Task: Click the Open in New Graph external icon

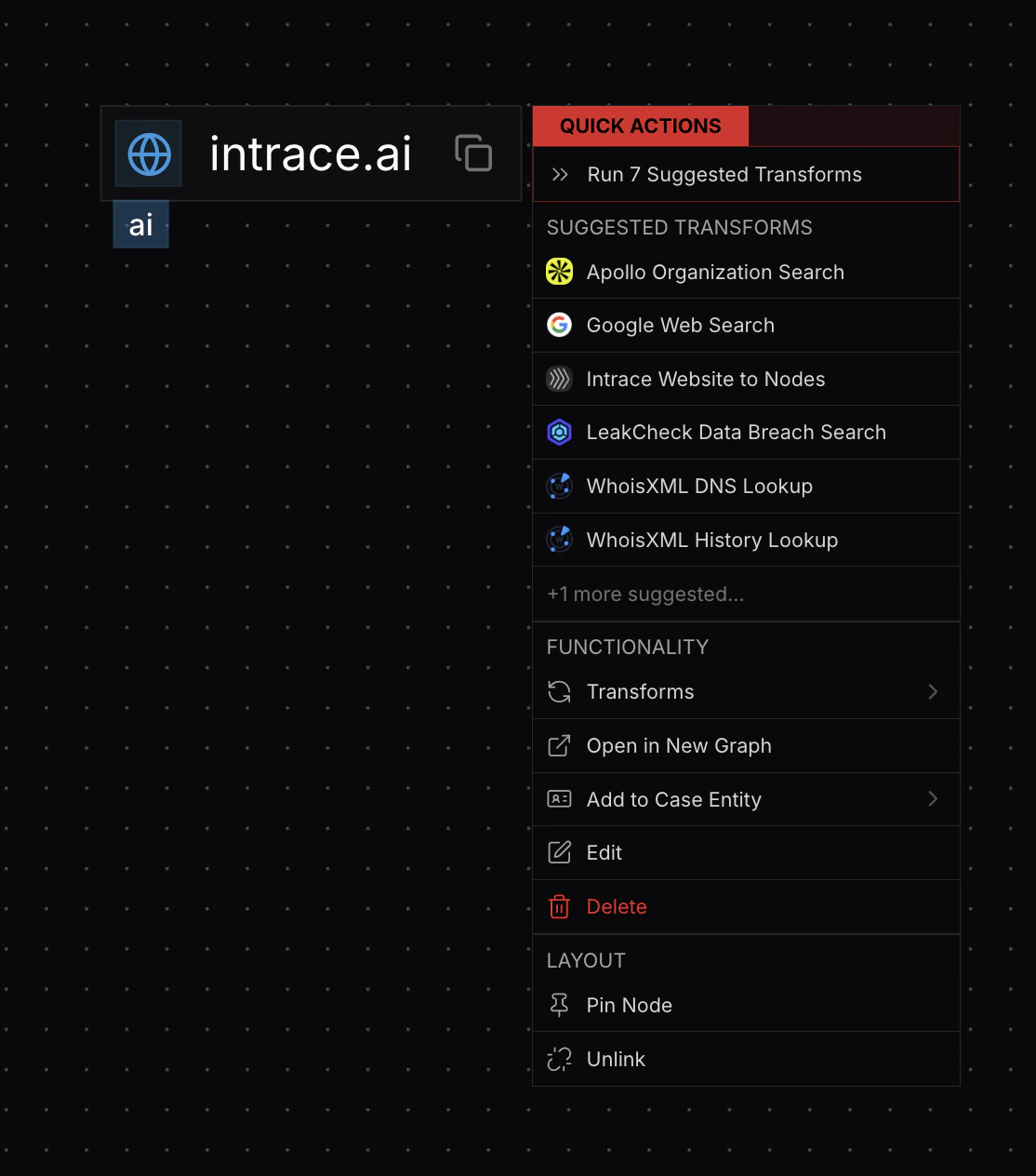Action: point(559,745)
